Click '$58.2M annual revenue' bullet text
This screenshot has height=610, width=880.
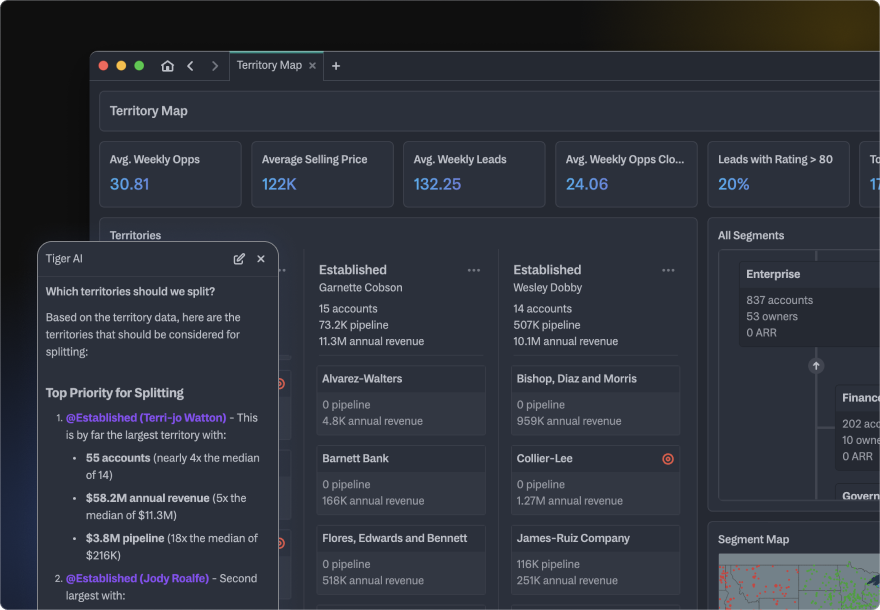148,498
